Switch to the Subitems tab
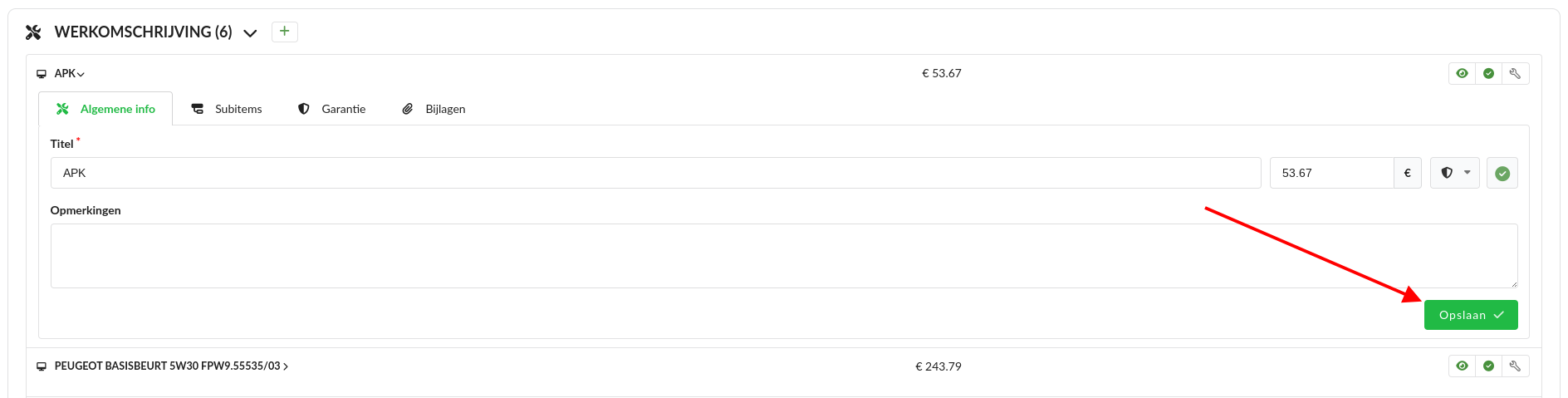Image resolution: width=1568 pixels, height=398 pixels. click(x=227, y=109)
